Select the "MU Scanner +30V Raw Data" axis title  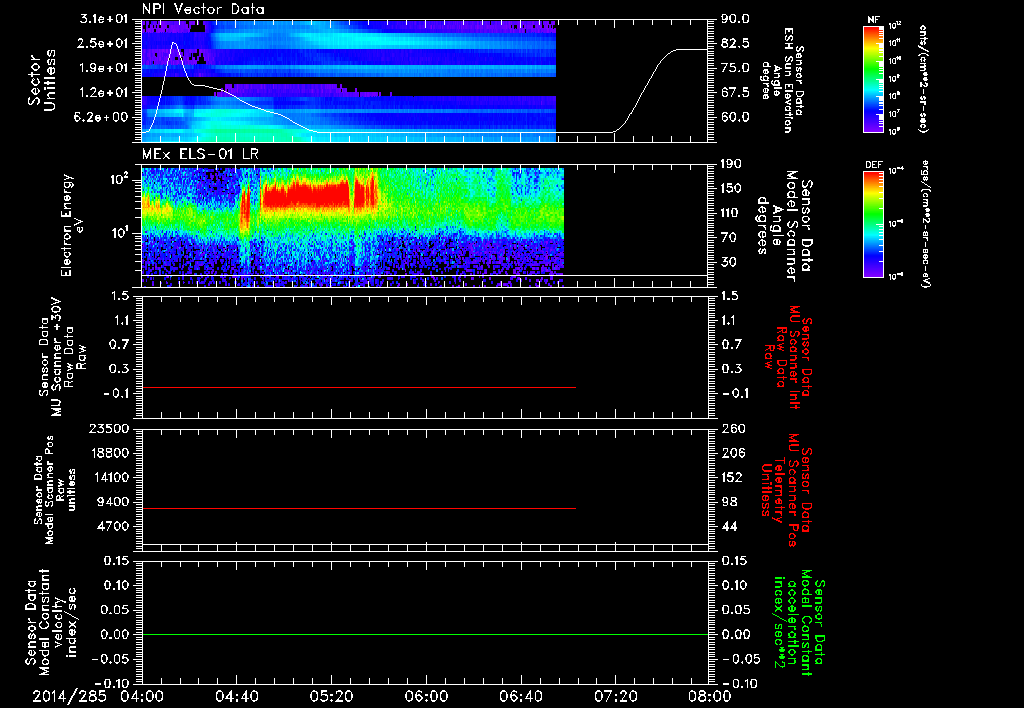pos(62,357)
